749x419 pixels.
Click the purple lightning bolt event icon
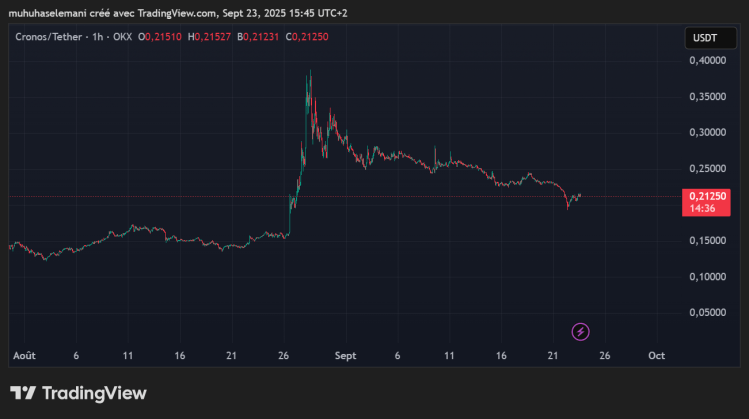pyautogui.click(x=580, y=331)
